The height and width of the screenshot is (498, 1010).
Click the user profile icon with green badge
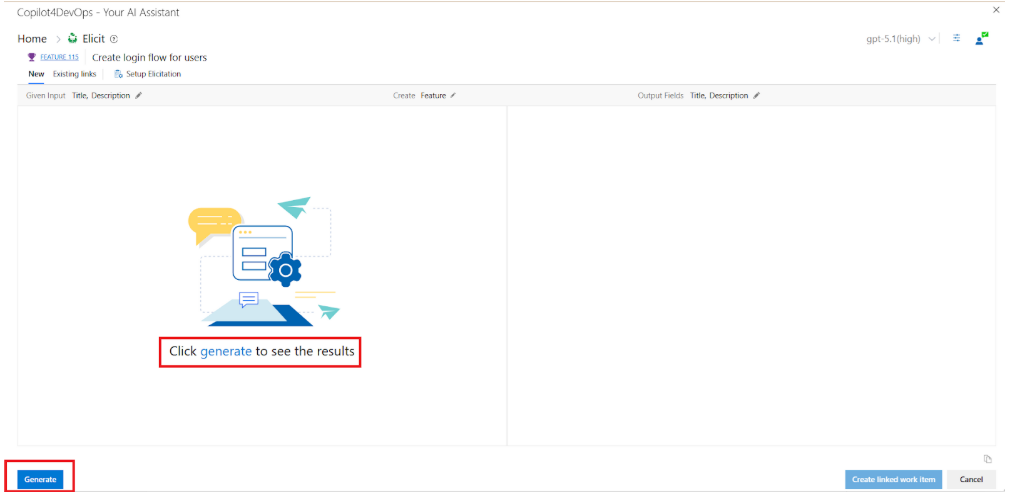(x=982, y=38)
